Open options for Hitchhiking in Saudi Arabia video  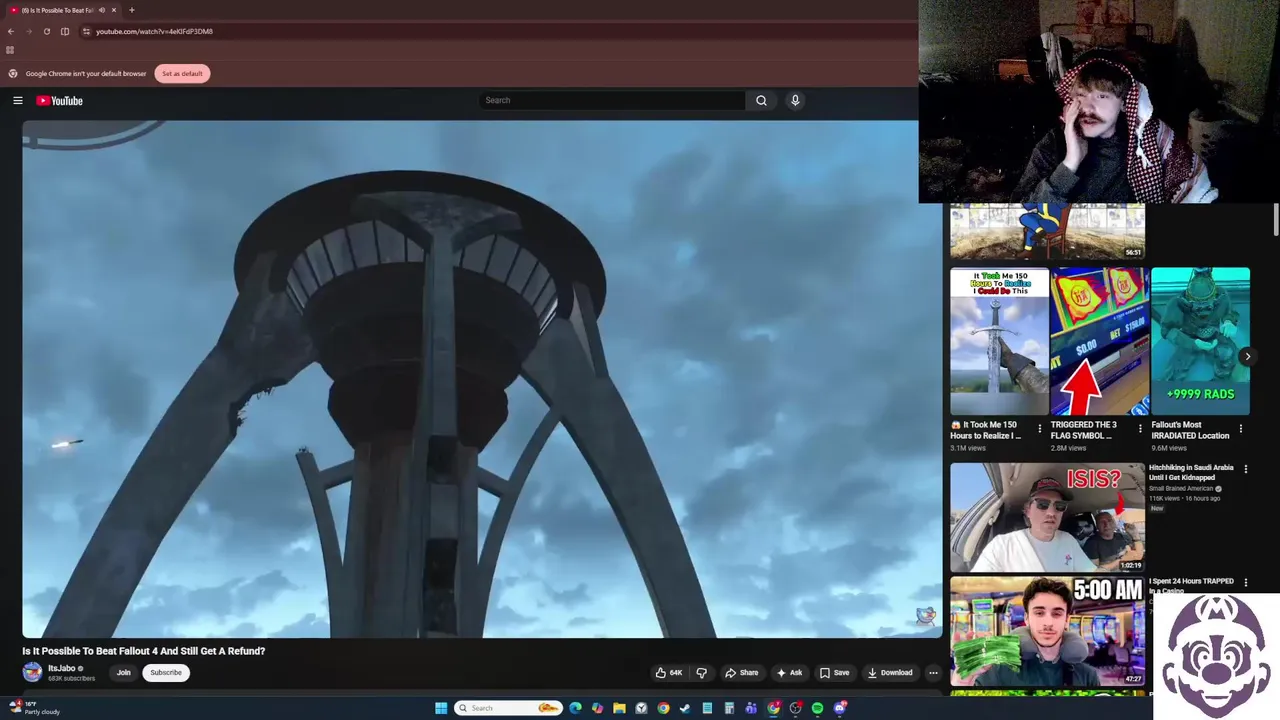1245,469
